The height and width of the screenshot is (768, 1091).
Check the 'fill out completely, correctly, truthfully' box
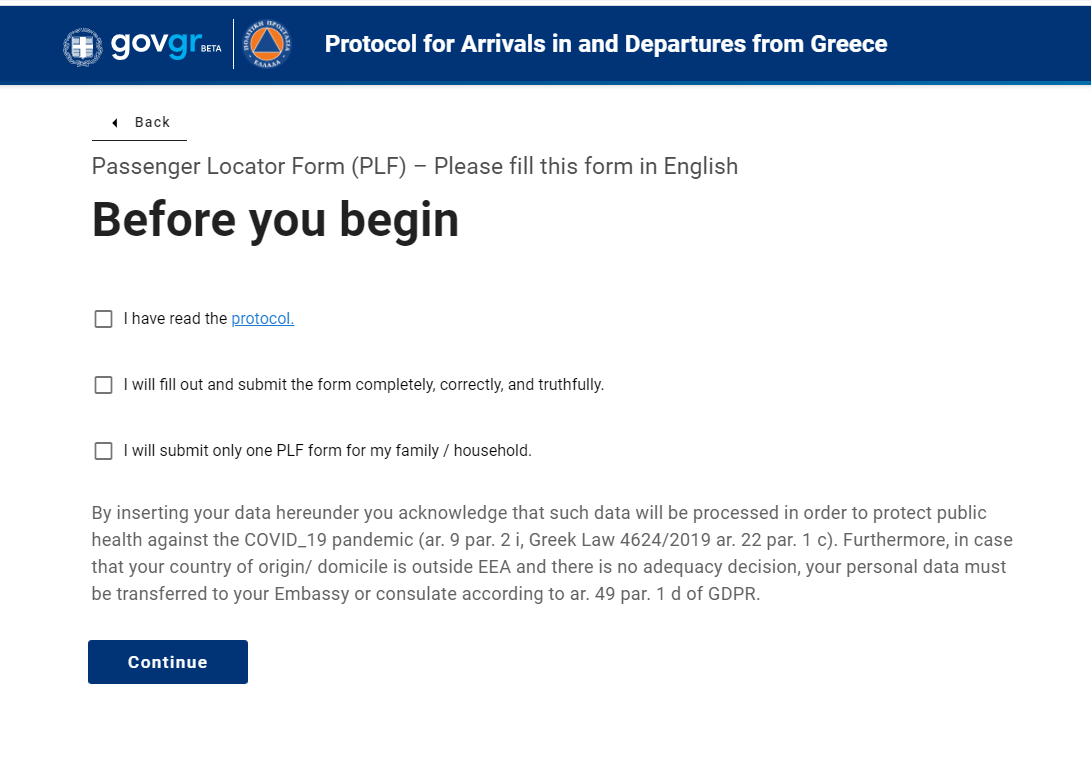pos(103,385)
